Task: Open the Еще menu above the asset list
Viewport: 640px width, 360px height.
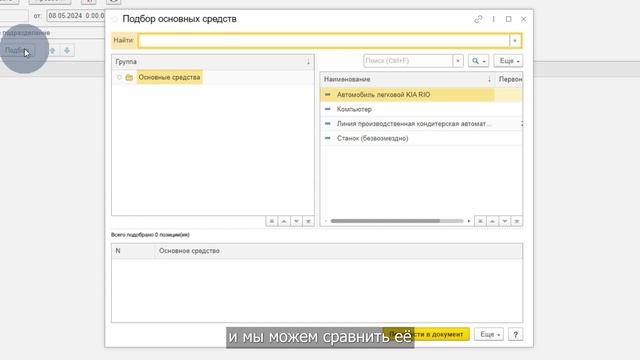Action: (508, 61)
